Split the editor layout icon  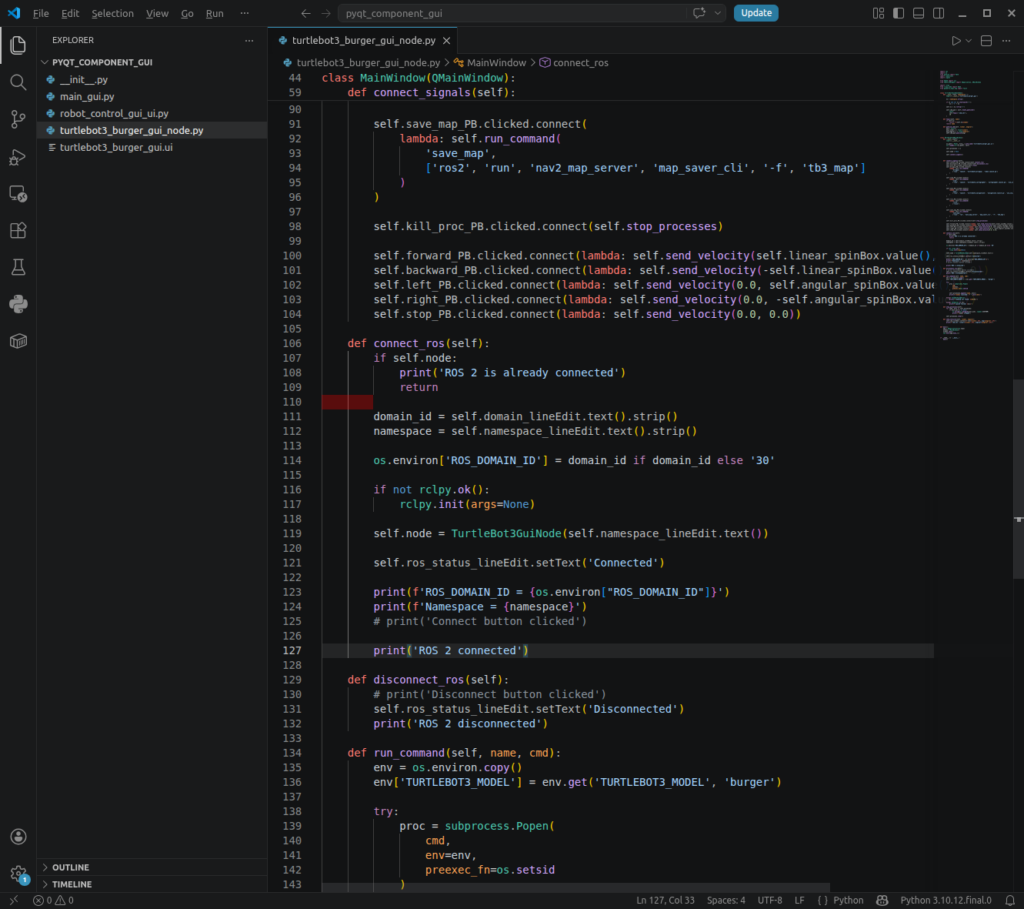(x=986, y=40)
